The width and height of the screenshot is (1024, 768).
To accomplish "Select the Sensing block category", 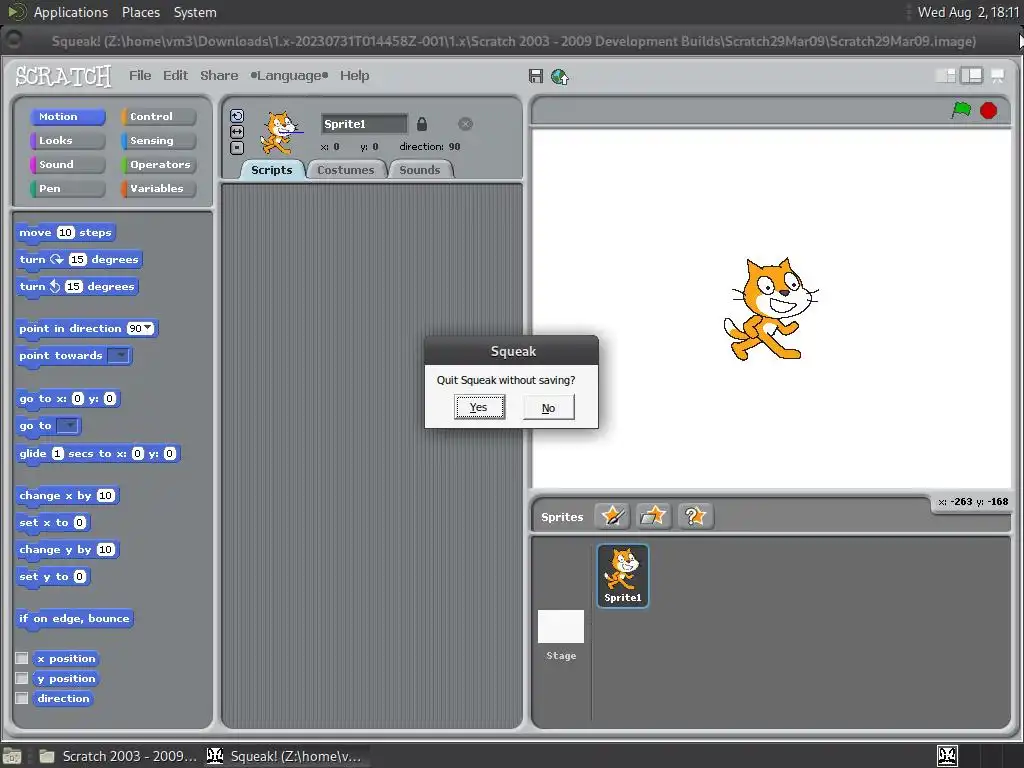I will (x=158, y=140).
